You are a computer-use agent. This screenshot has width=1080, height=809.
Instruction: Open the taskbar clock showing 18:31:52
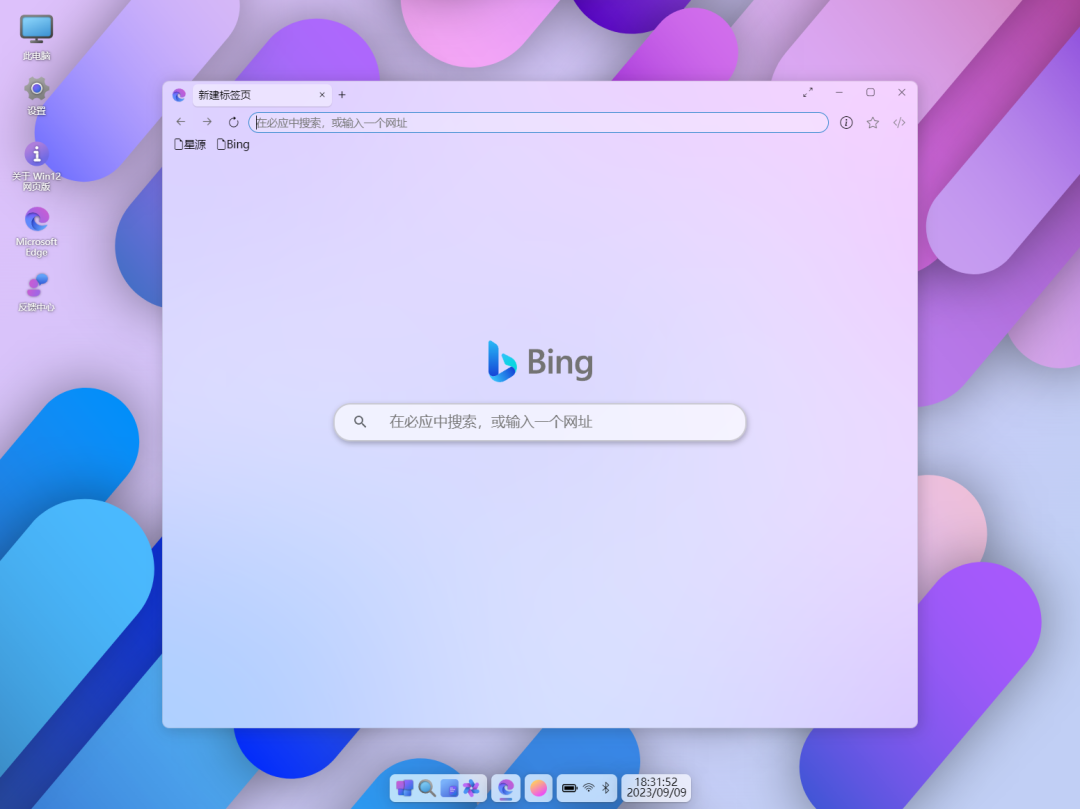coord(656,788)
